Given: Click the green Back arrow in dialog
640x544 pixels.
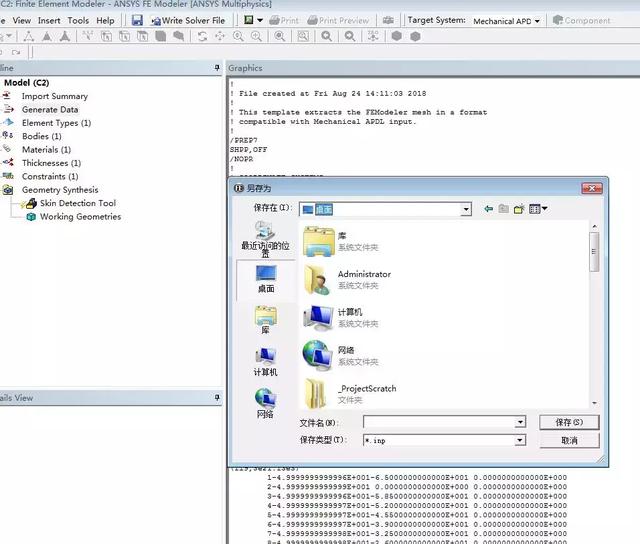Looking at the screenshot, I should click(x=488, y=209).
